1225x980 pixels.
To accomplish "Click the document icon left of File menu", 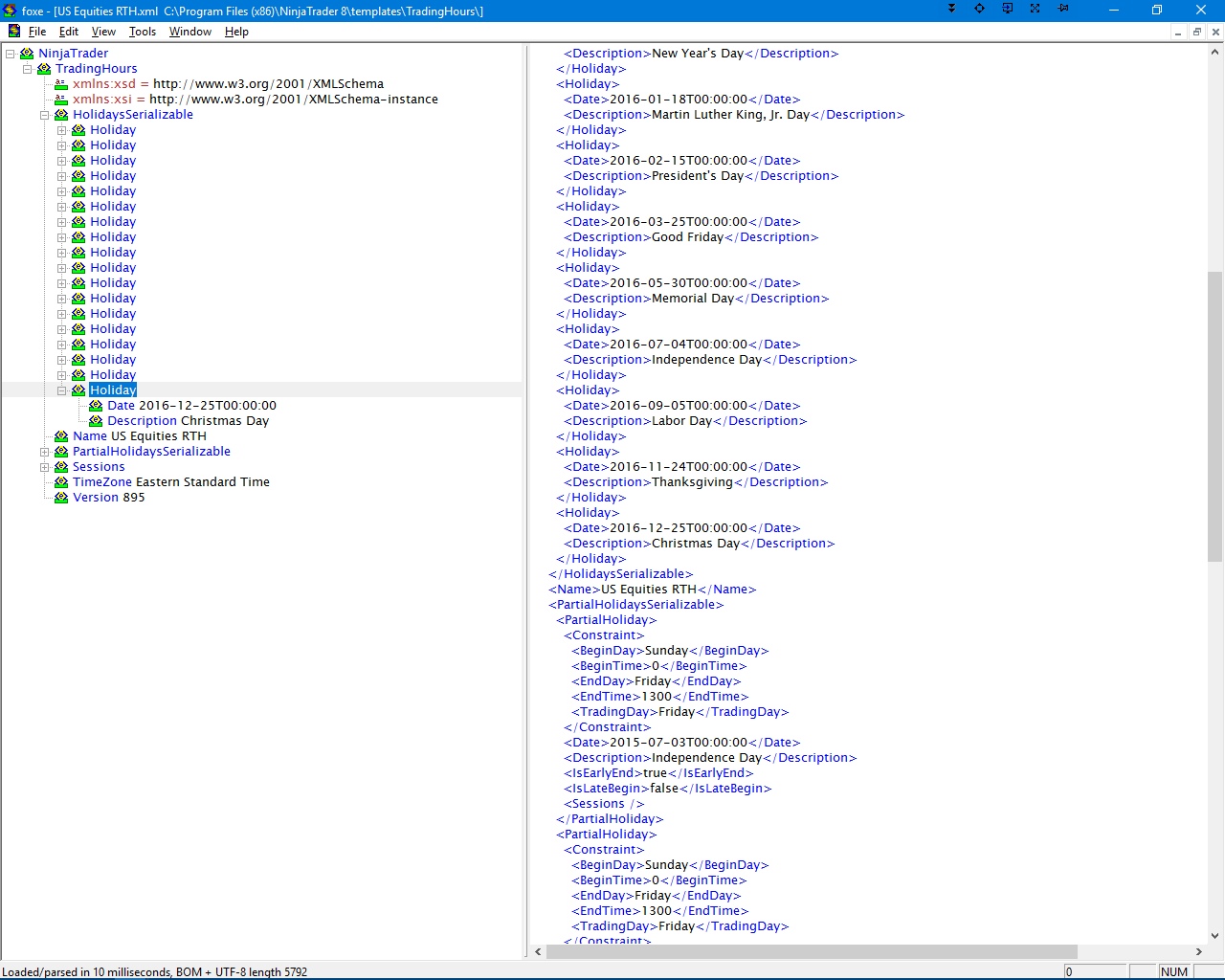I will 14,32.
